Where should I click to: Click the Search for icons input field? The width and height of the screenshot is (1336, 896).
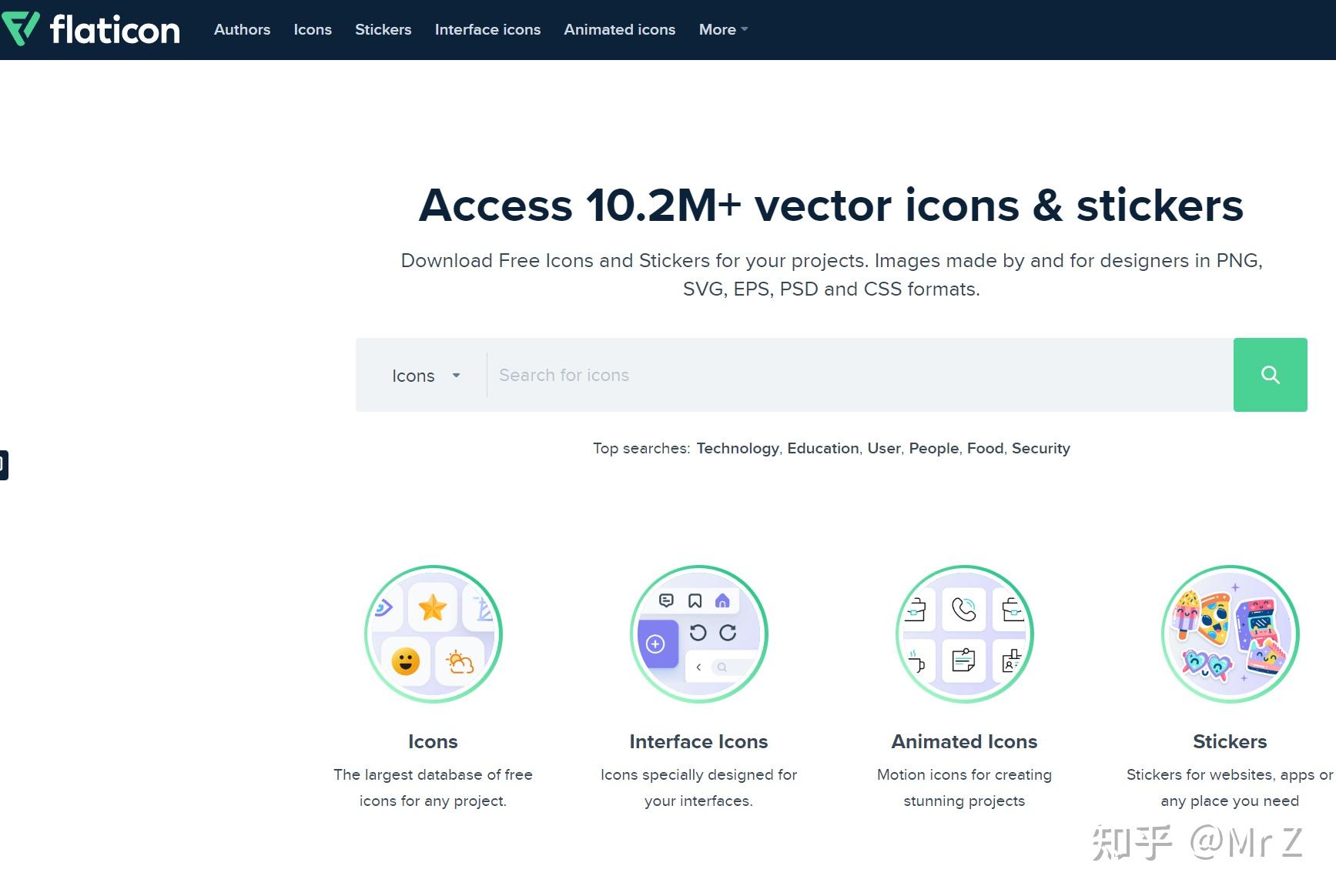click(x=770, y=375)
